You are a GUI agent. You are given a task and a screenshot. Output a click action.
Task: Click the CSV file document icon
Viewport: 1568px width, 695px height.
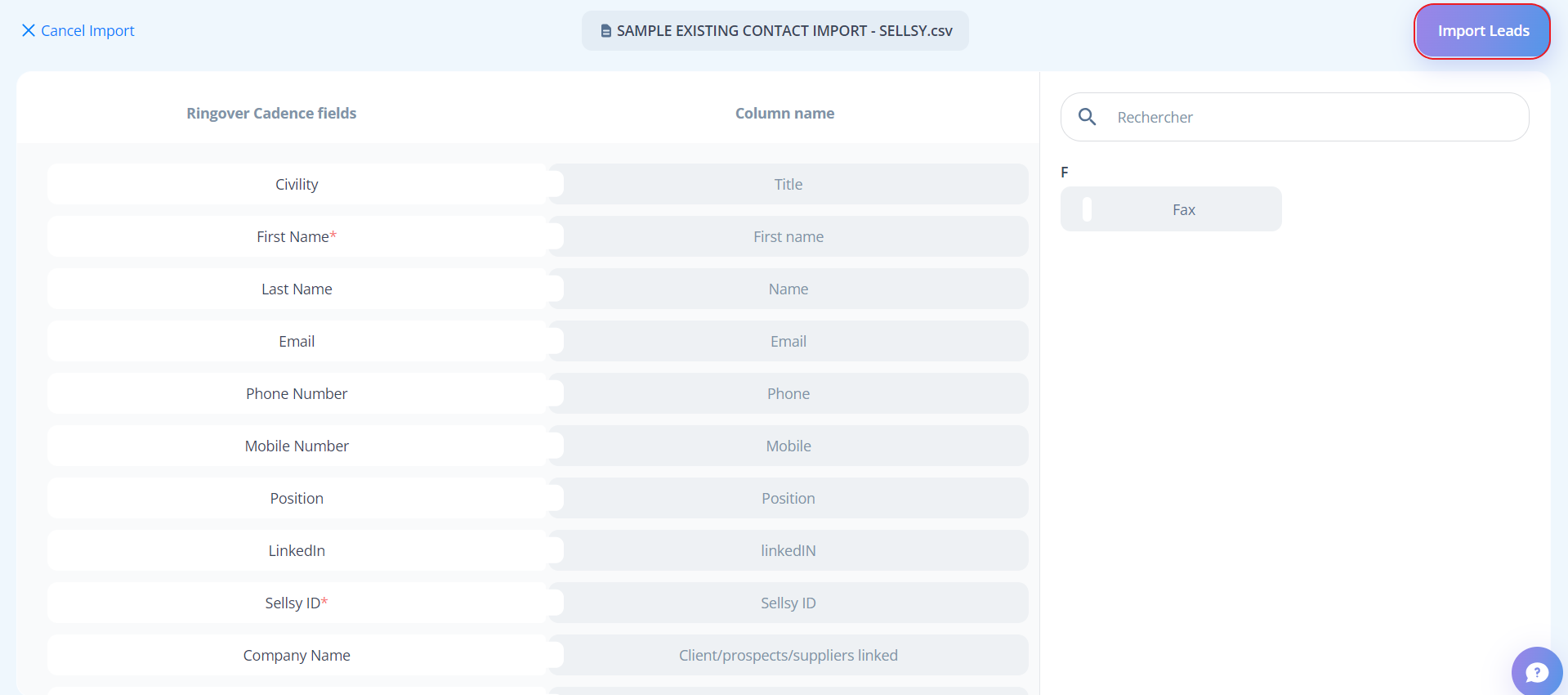tap(605, 30)
